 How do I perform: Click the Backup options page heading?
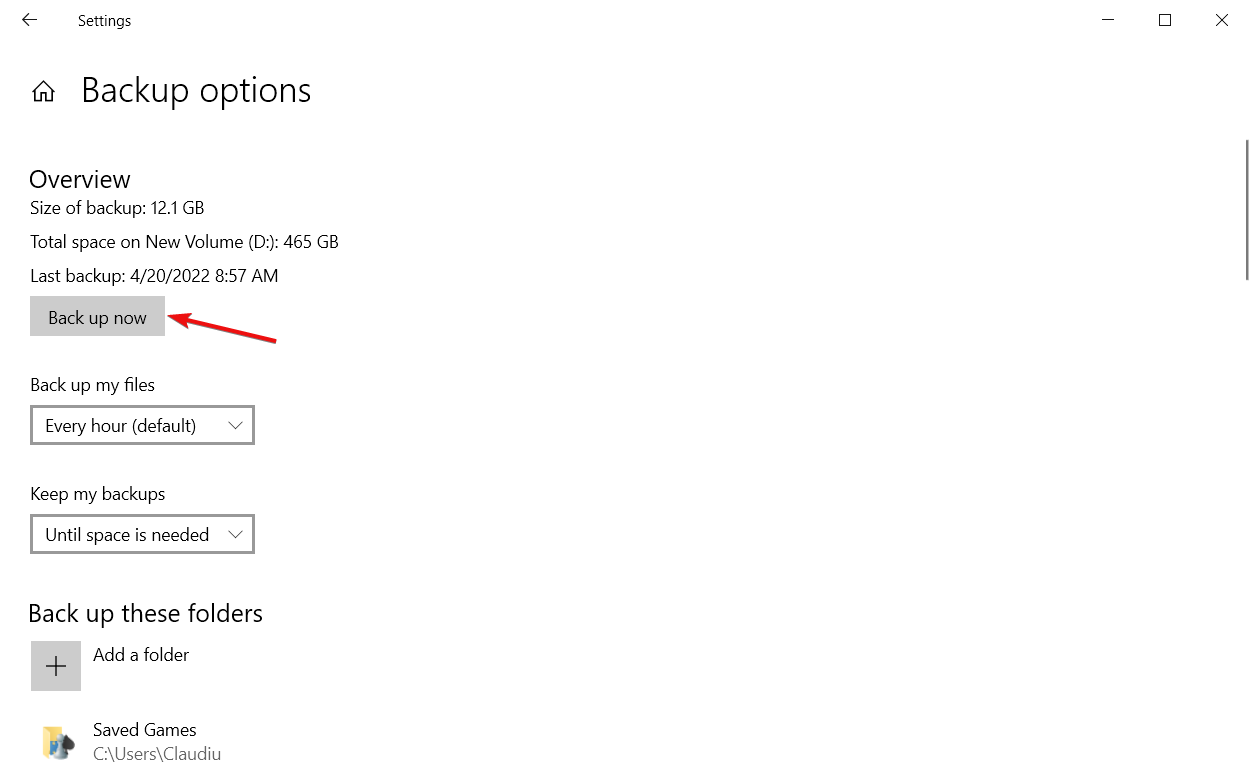[x=196, y=90]
